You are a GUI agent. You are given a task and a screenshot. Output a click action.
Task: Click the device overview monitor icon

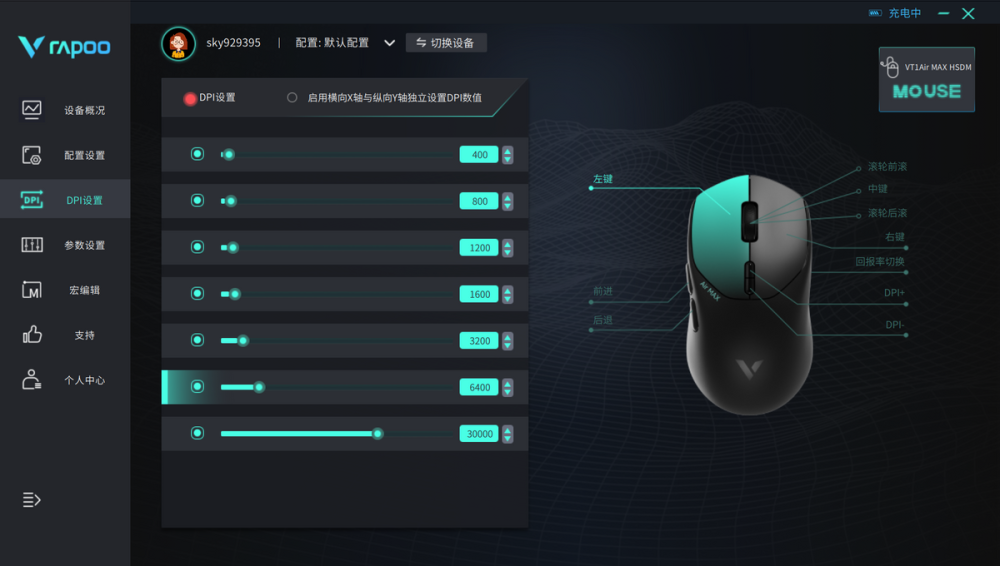(32, 110)
